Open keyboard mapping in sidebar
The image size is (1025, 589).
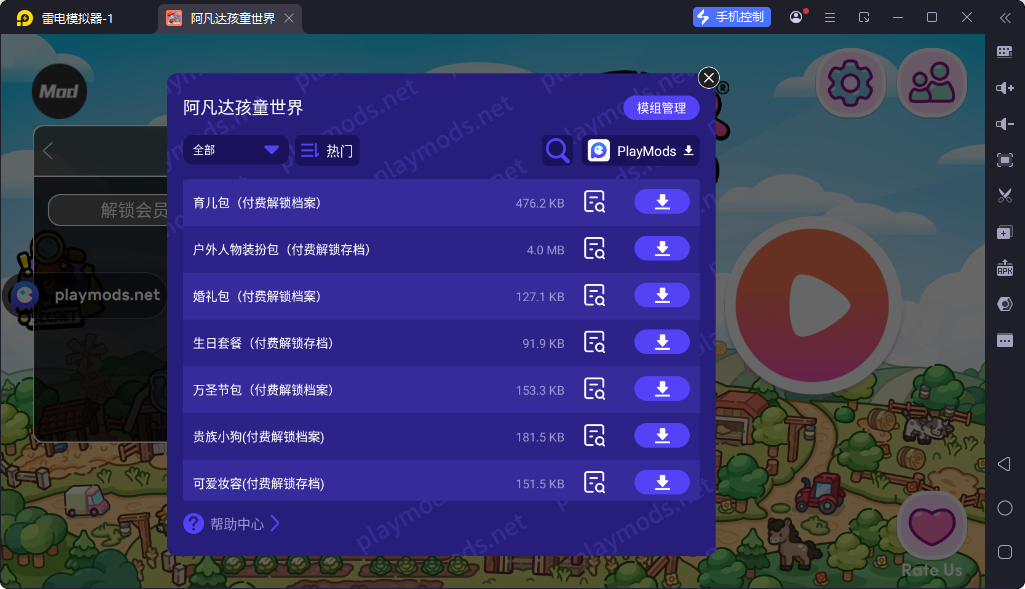[1005, 52]
